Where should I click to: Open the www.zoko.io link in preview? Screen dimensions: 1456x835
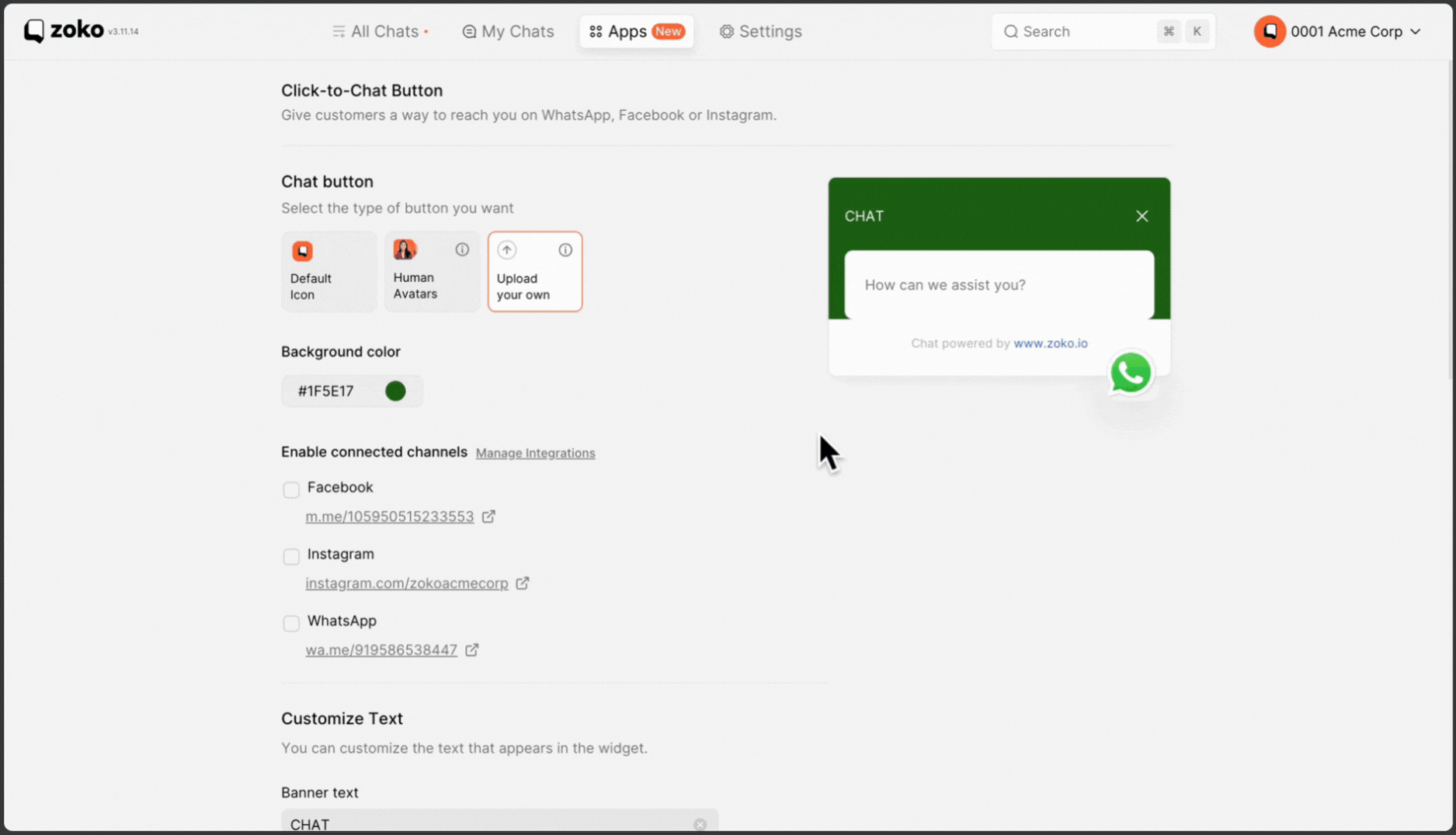coord(1050,343)
